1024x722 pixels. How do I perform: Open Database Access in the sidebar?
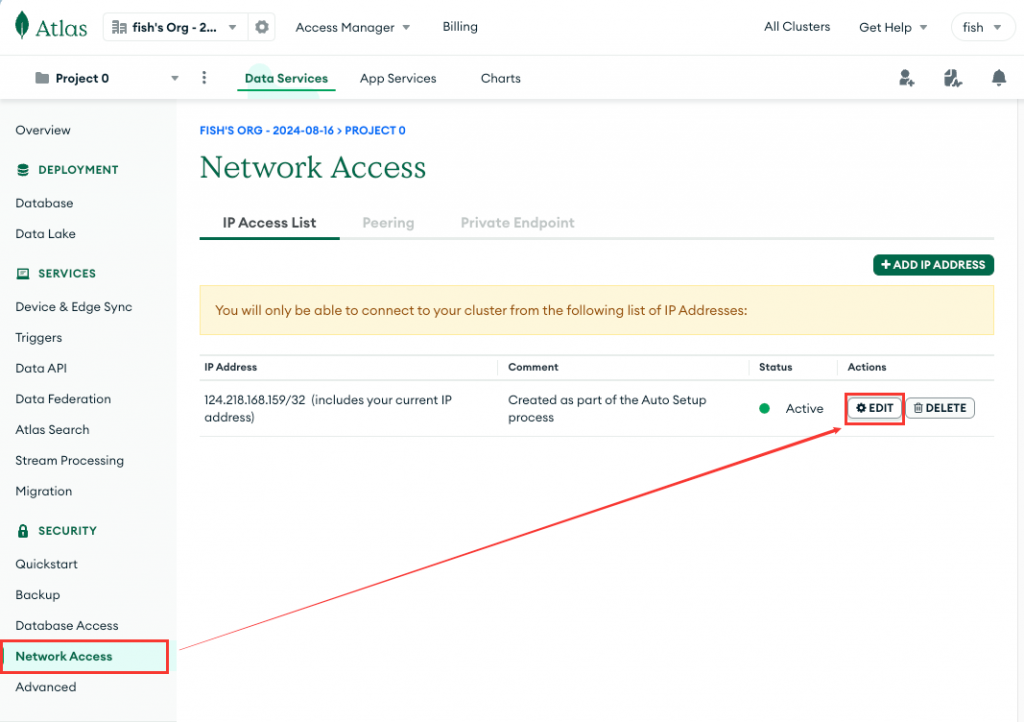[x=67, y=625]
